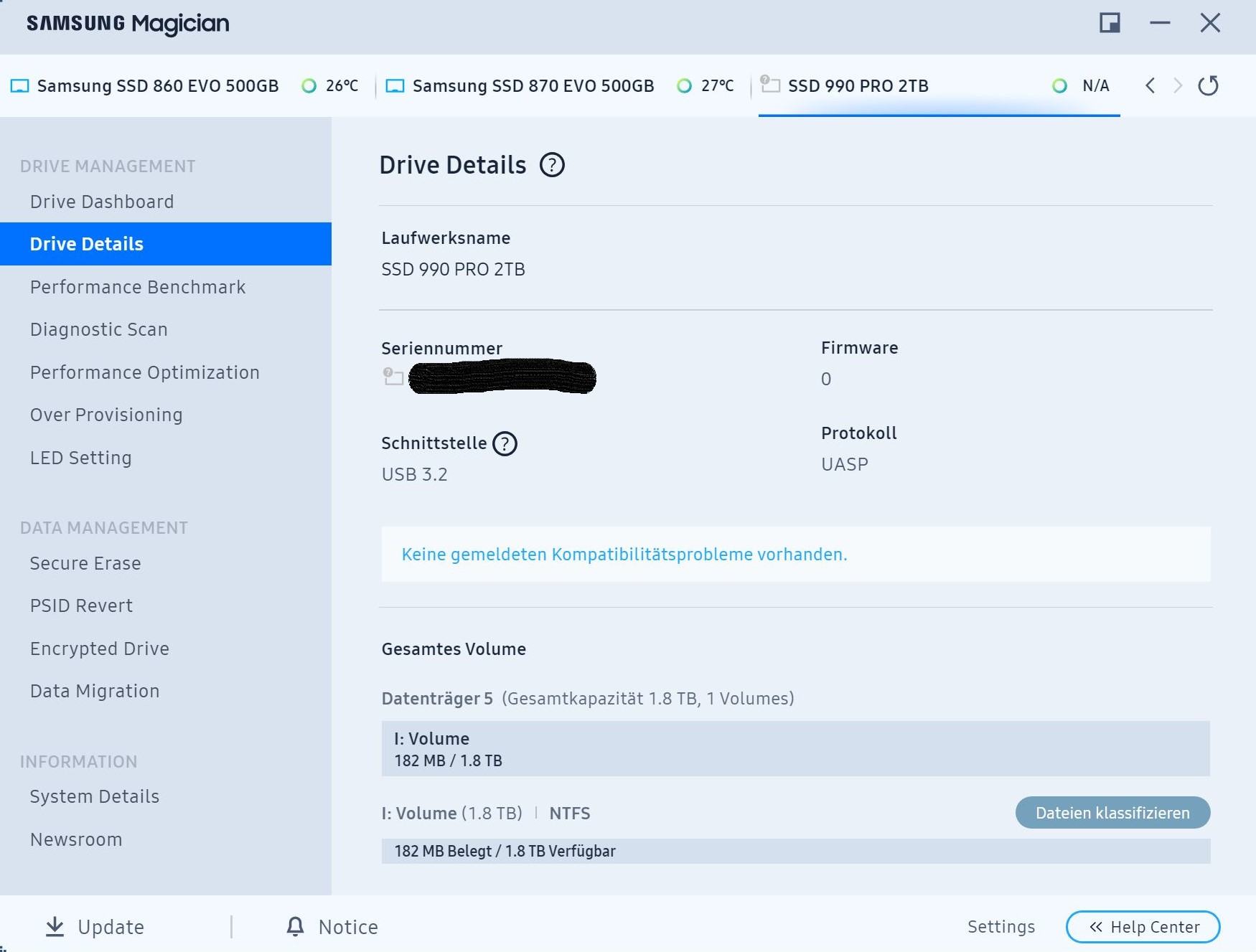Click the Datenträger 5 capacity line
This screenshot has width=1256, height=952.
(588, 699)
